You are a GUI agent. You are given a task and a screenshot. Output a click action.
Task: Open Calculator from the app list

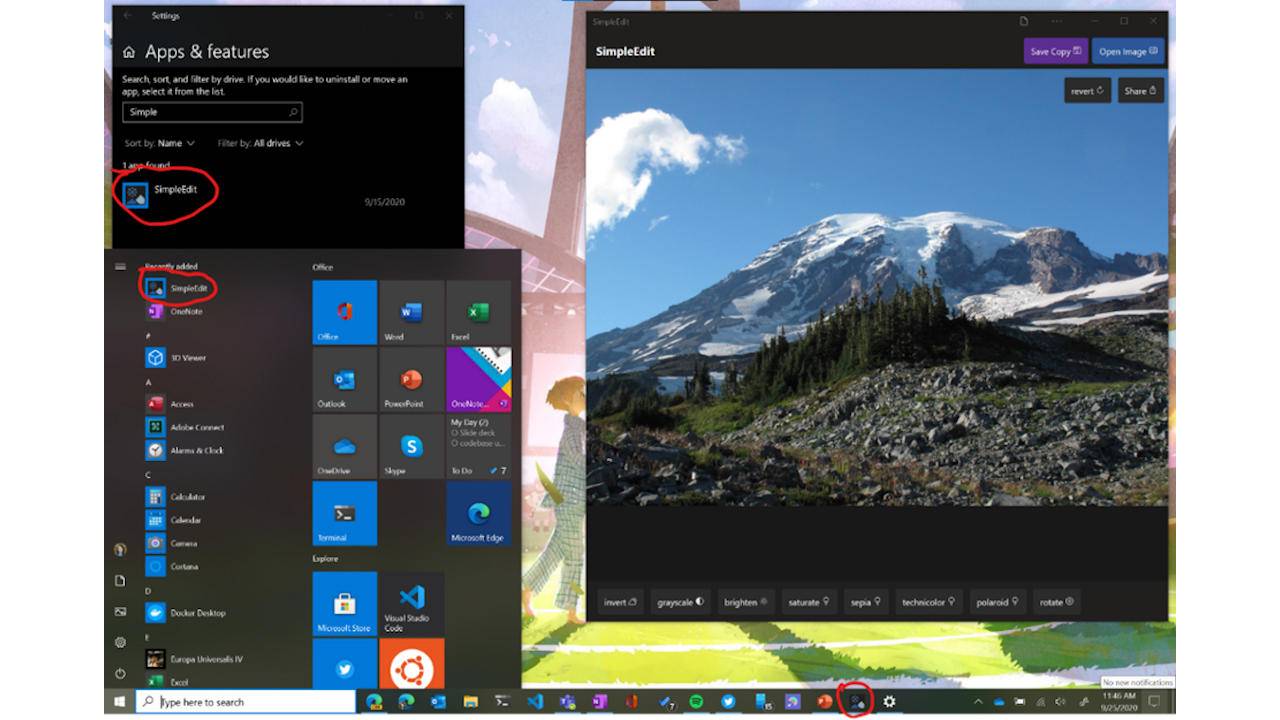[x=177, y=496]
